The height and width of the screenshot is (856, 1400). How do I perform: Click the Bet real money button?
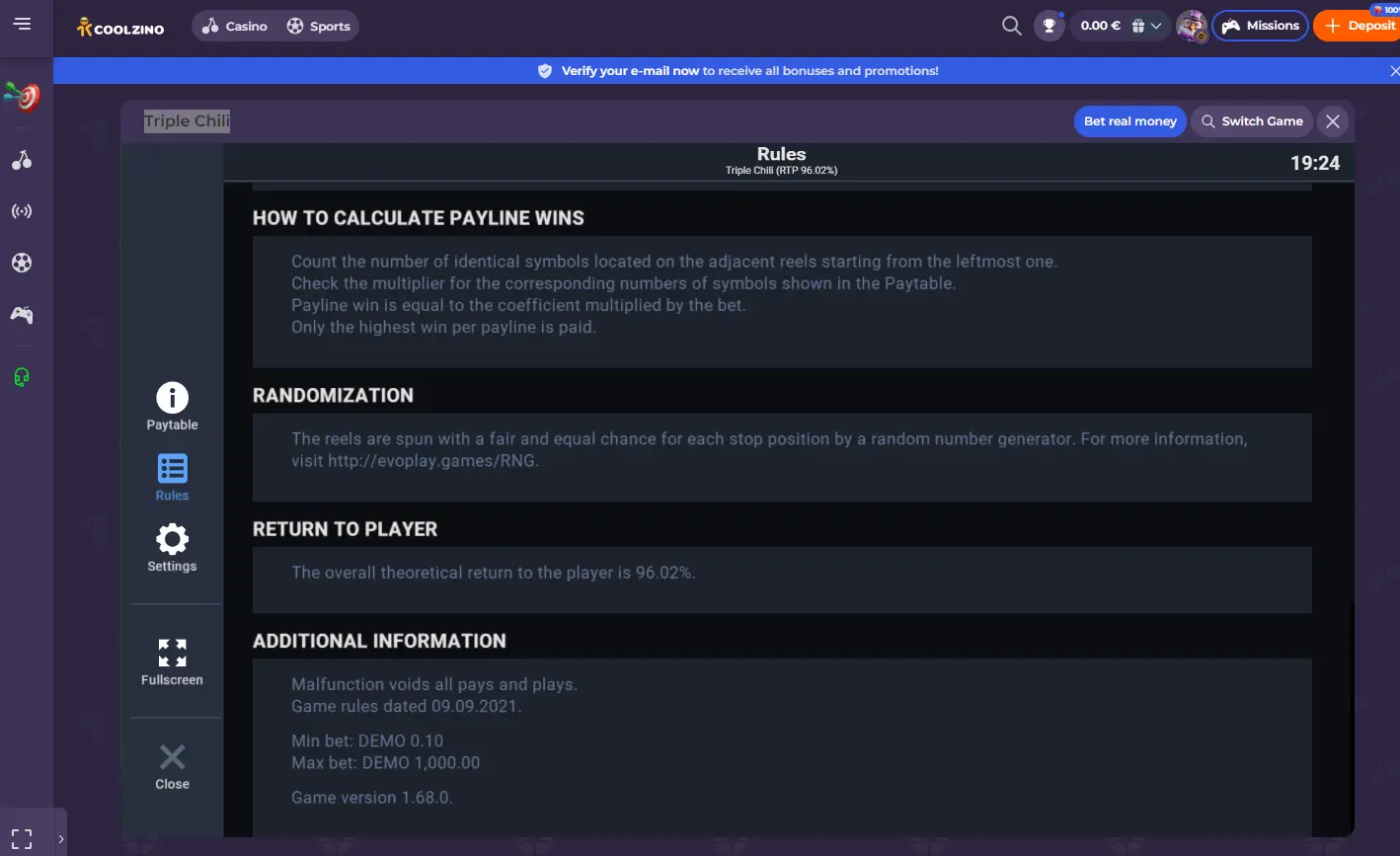(x=1129, y=121)
